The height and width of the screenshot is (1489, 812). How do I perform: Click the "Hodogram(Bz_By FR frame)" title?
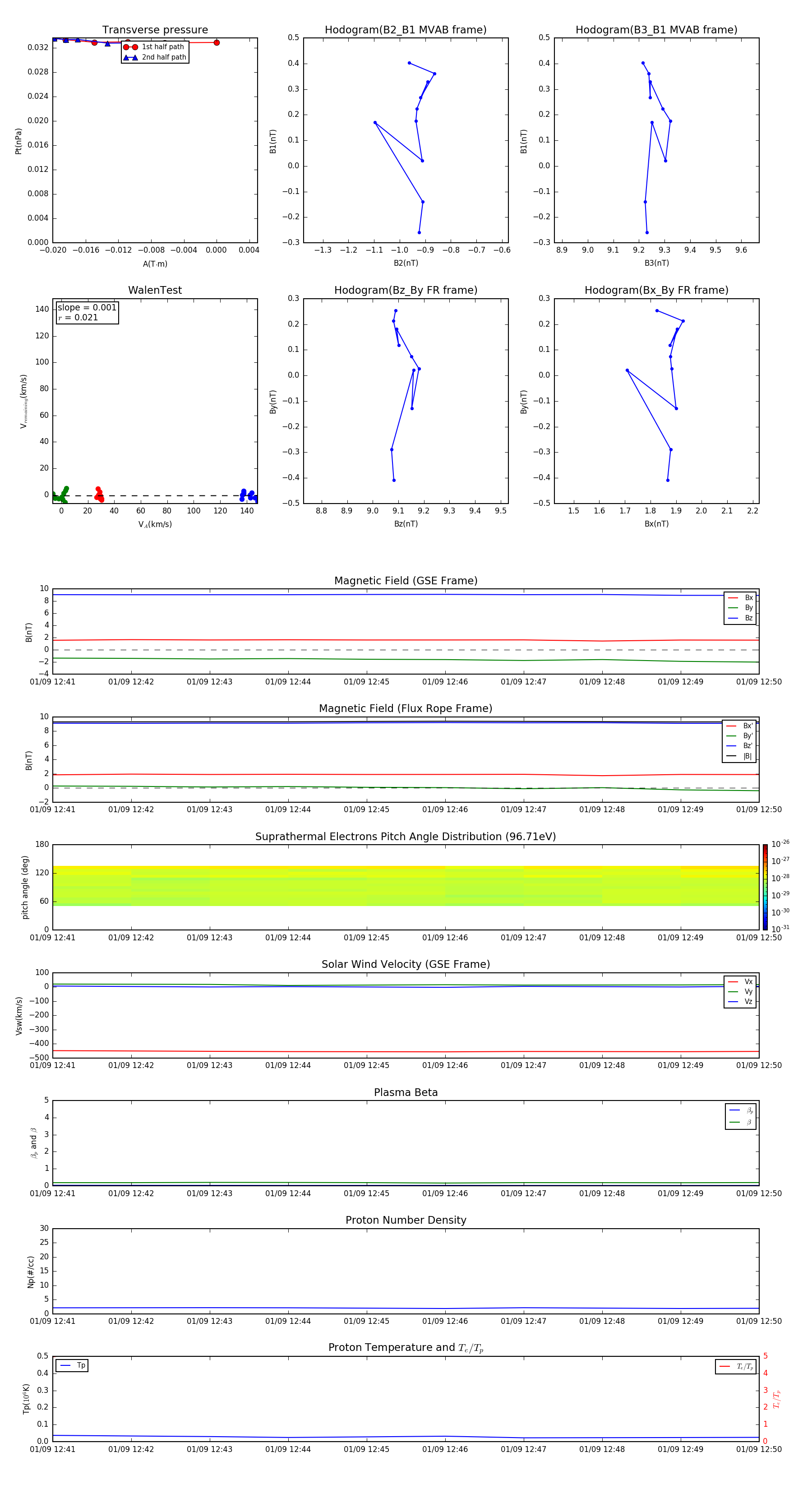click(406, 290)
